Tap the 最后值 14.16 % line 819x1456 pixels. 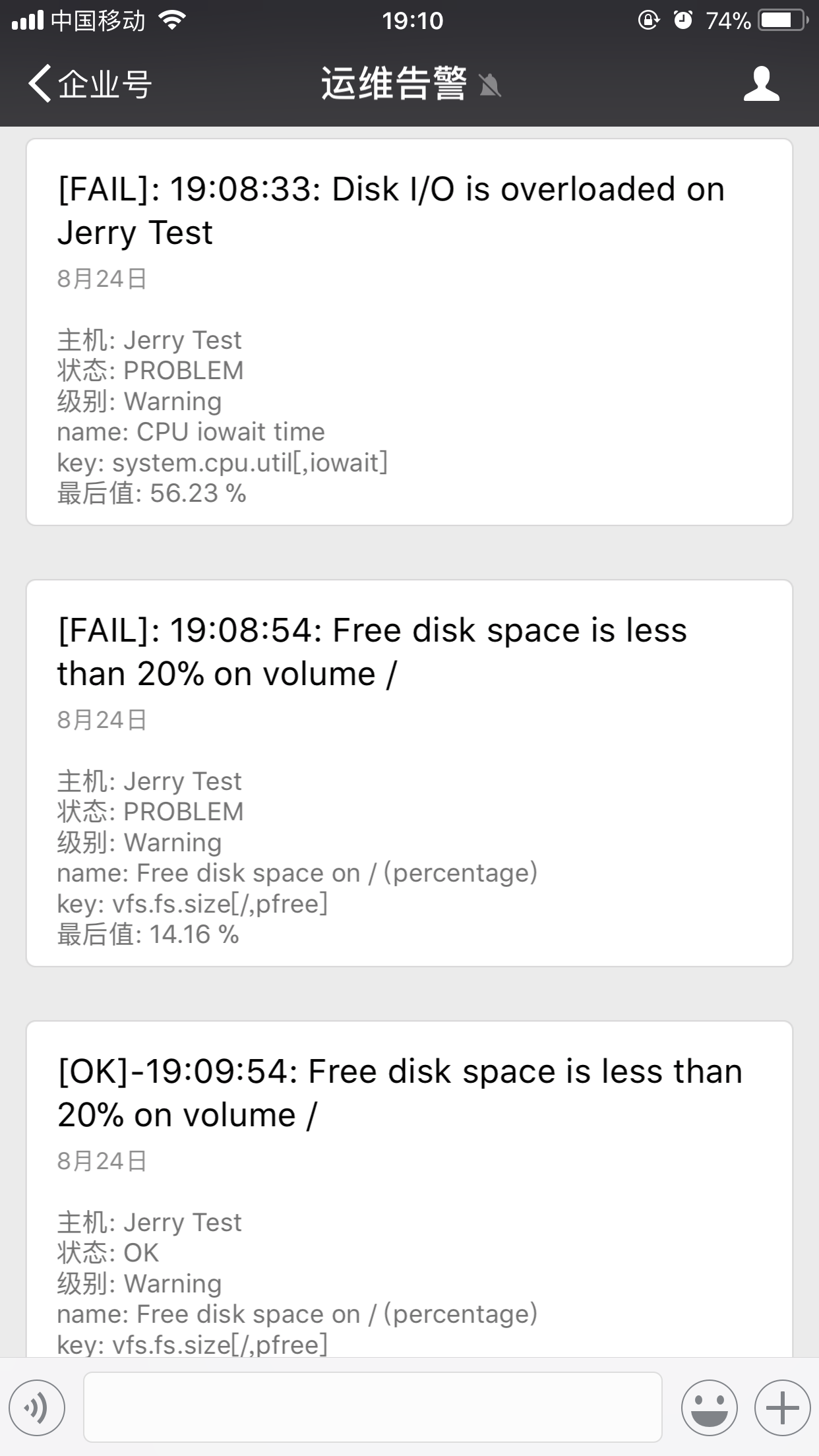pyautogui.click(x=148, y=934)
